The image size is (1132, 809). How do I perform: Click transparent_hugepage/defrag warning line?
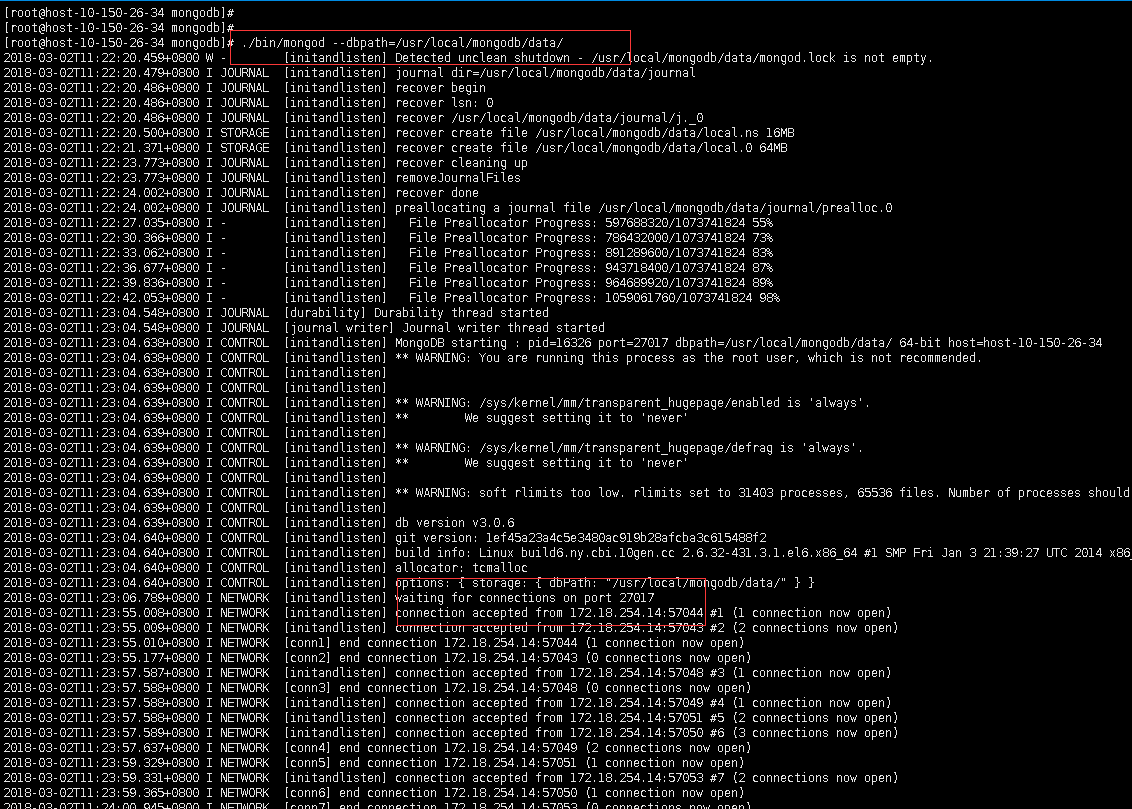(433, 448)
